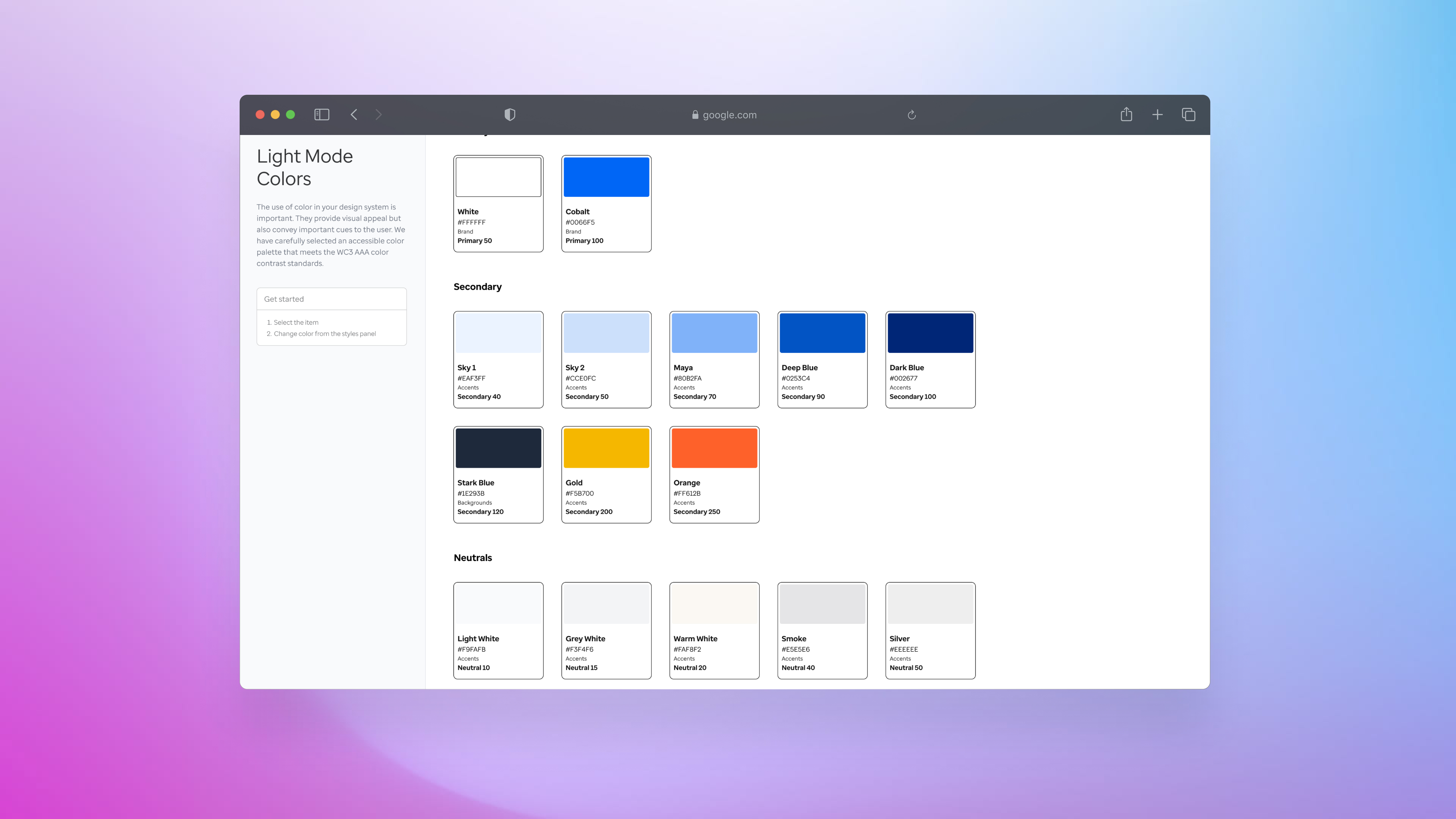Click the google.com address bar
This screenshot has height=819, width=1456.
coord(730,115)
